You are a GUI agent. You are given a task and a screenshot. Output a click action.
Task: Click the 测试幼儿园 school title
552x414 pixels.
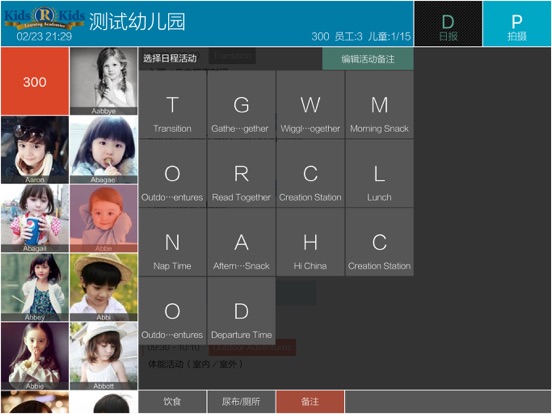click(137, 22)
